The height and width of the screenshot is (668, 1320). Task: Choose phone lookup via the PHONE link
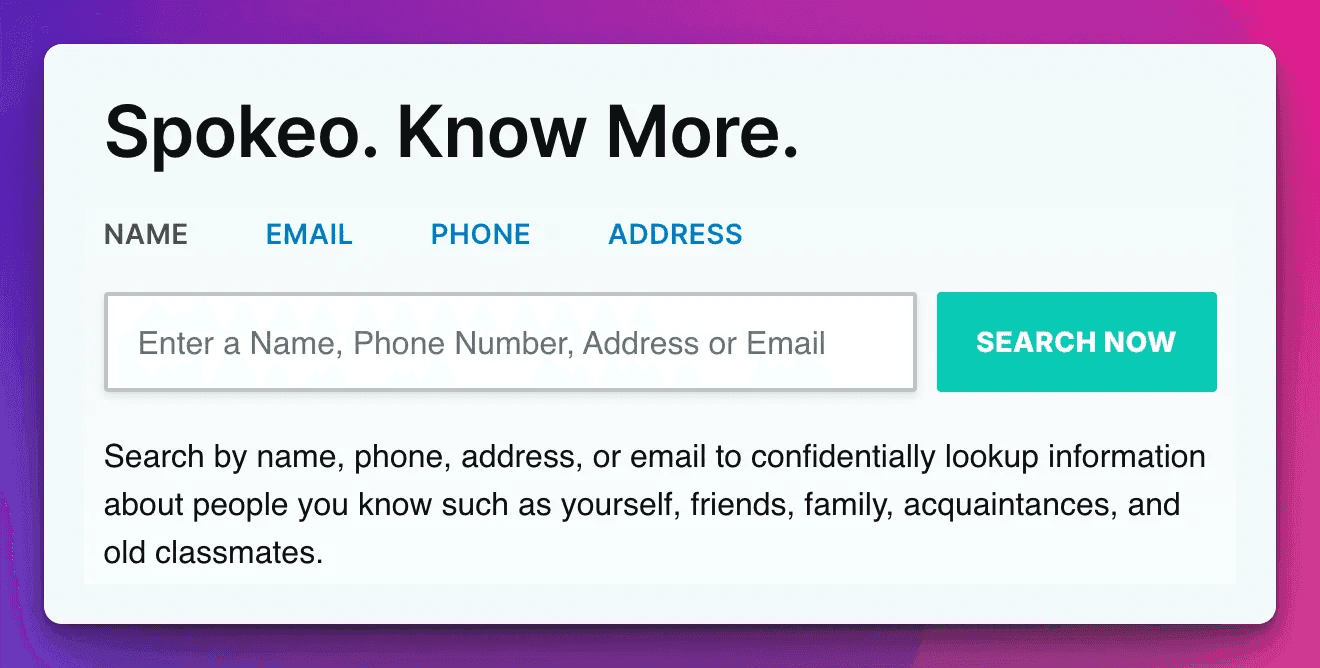[x=480, y=235]
